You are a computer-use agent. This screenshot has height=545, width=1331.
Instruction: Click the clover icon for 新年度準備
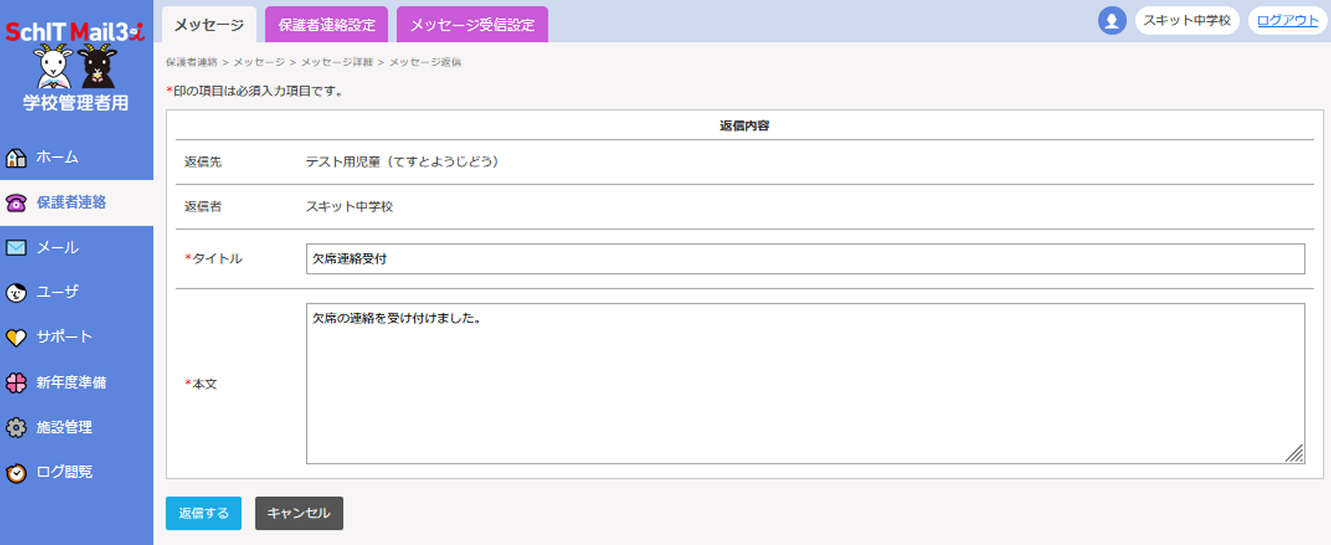click(16, 383)
